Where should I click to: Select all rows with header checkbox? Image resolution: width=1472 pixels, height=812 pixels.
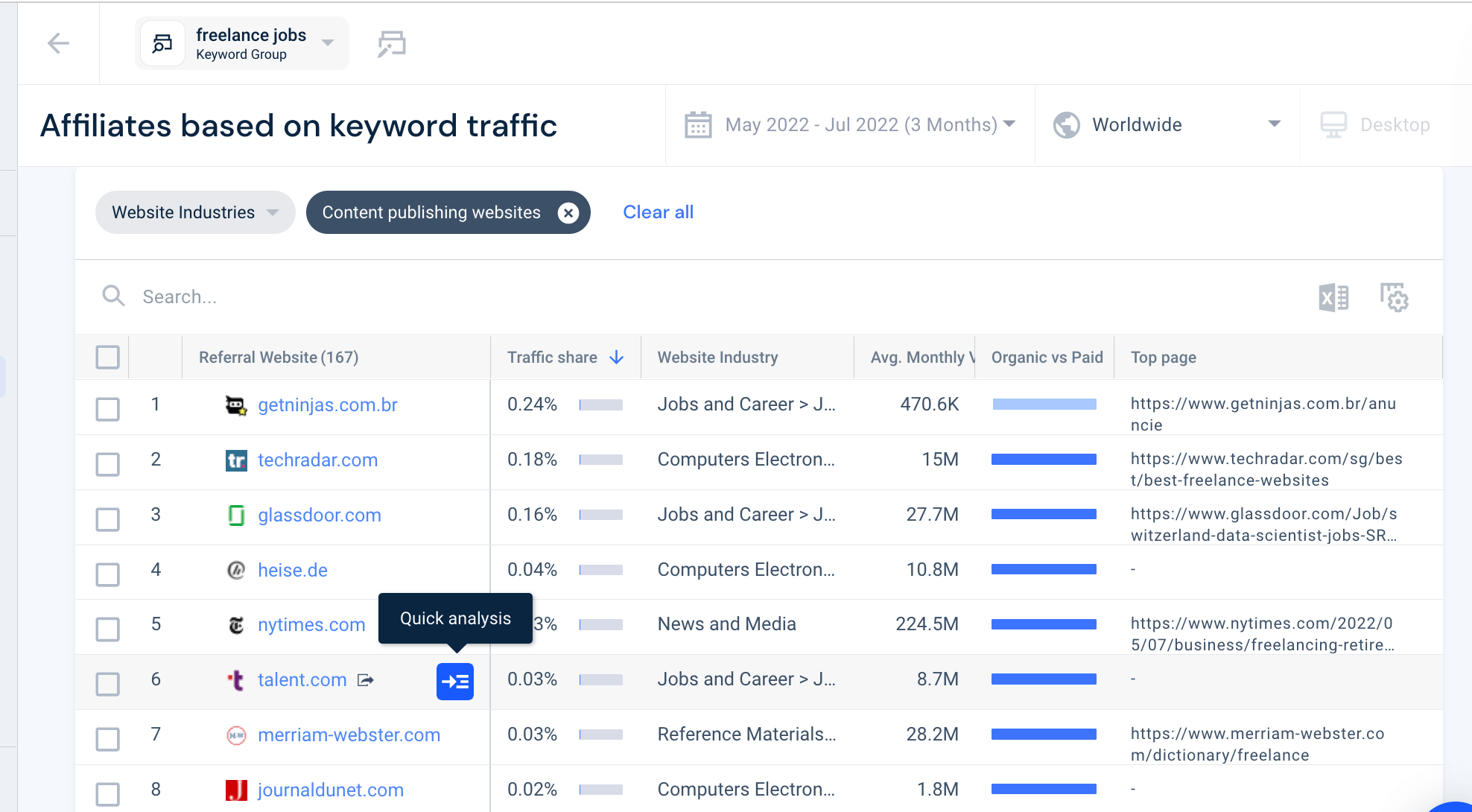pyautogui.click(x=108, y=358)
